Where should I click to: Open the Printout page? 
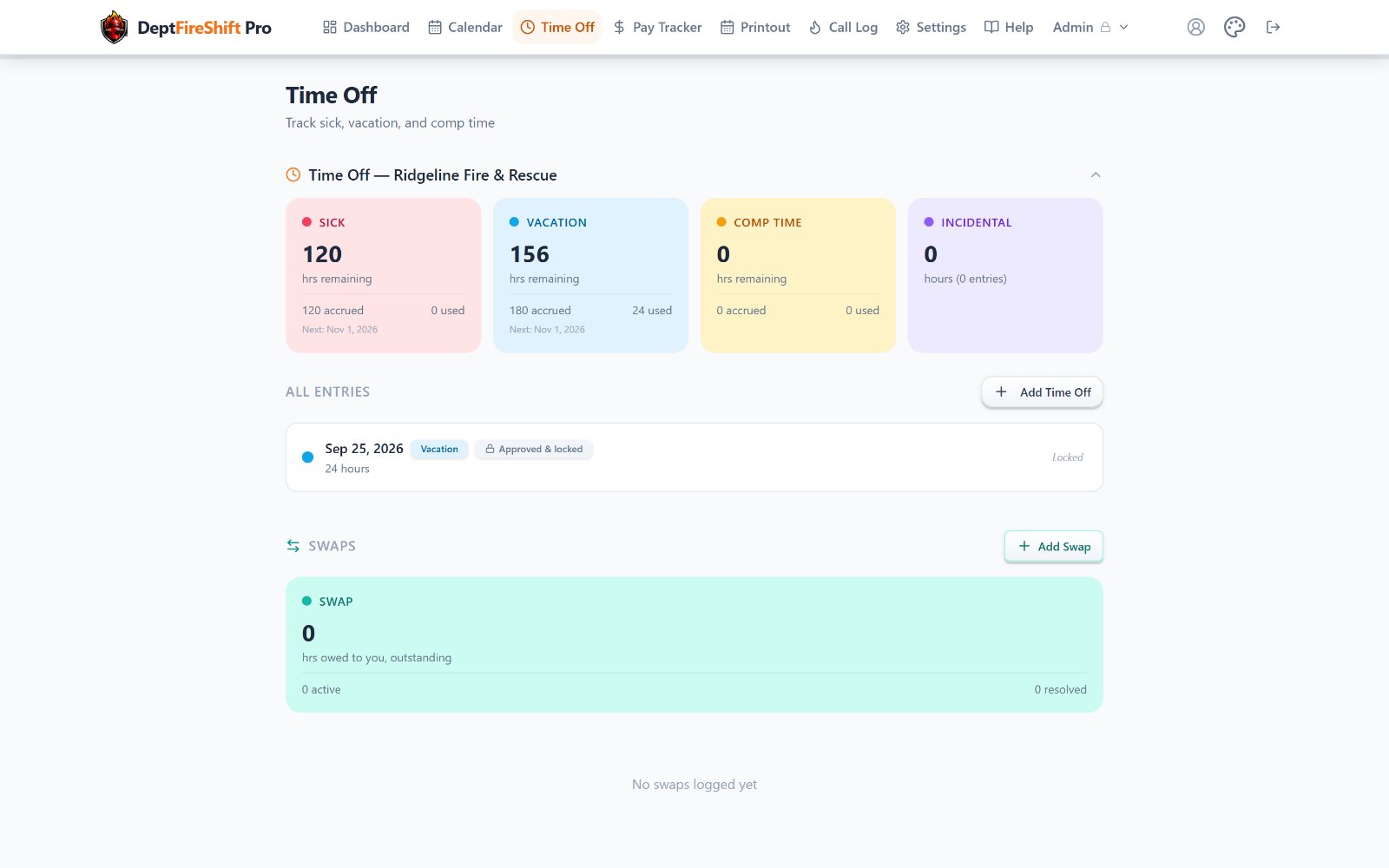coord(755,27)
